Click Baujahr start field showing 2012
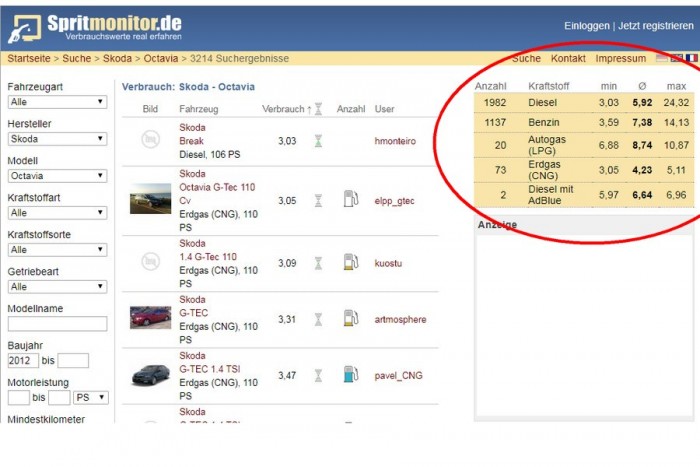The image size is (700, 467). click(23, 361)
